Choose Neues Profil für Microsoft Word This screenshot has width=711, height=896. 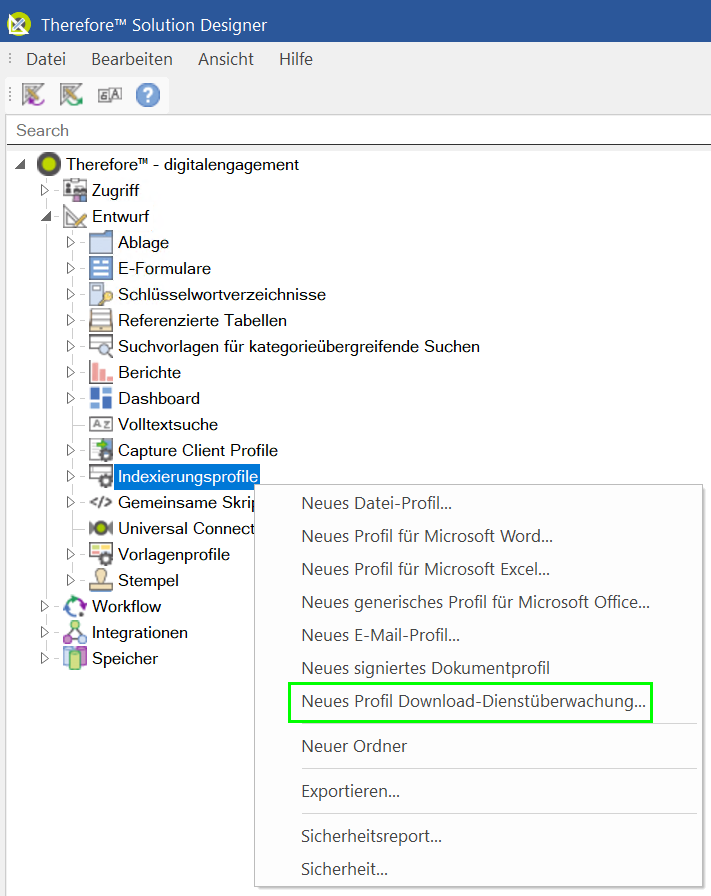(x=478, y=536)
